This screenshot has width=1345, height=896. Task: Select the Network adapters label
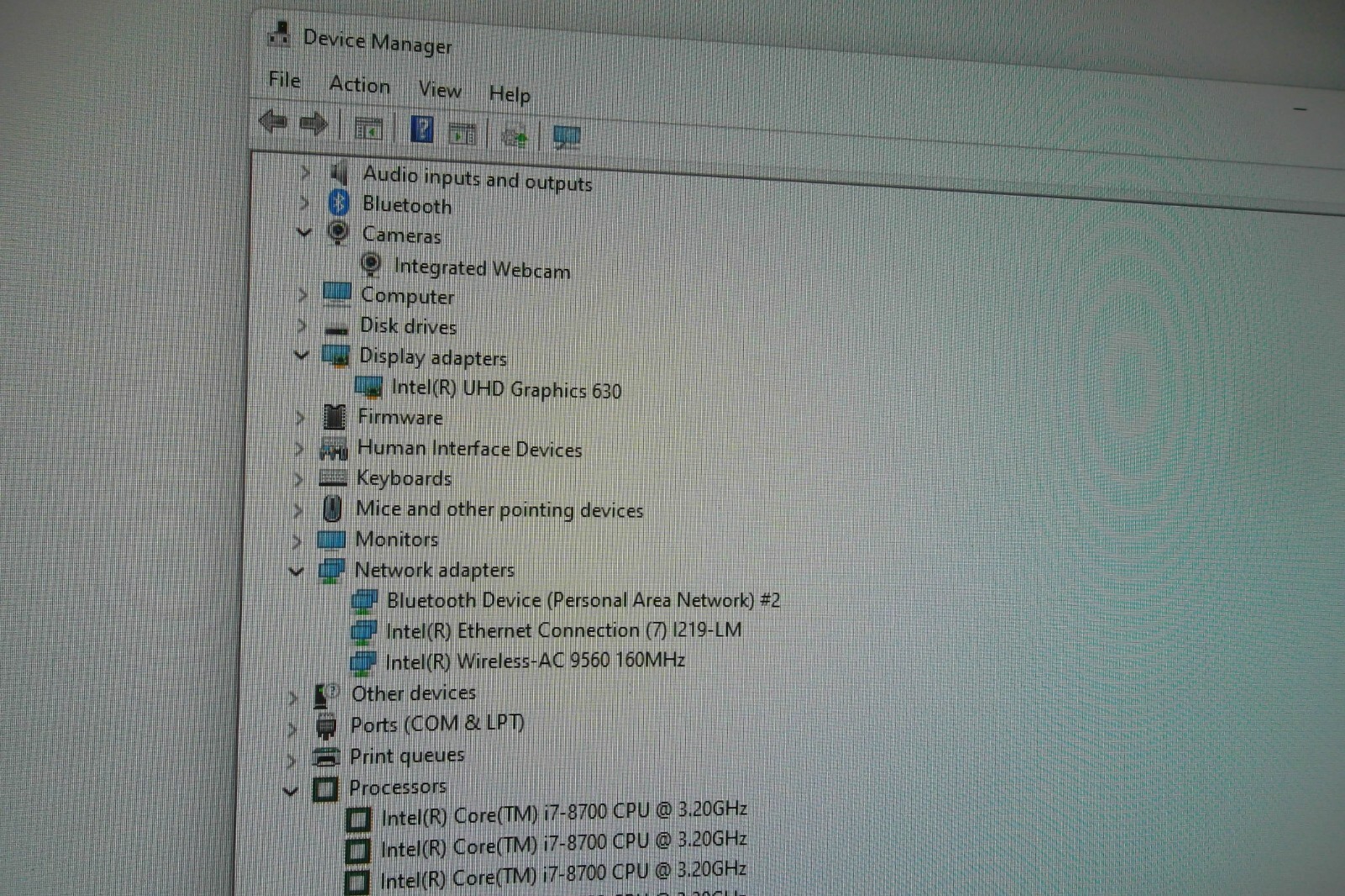[435, 571]
